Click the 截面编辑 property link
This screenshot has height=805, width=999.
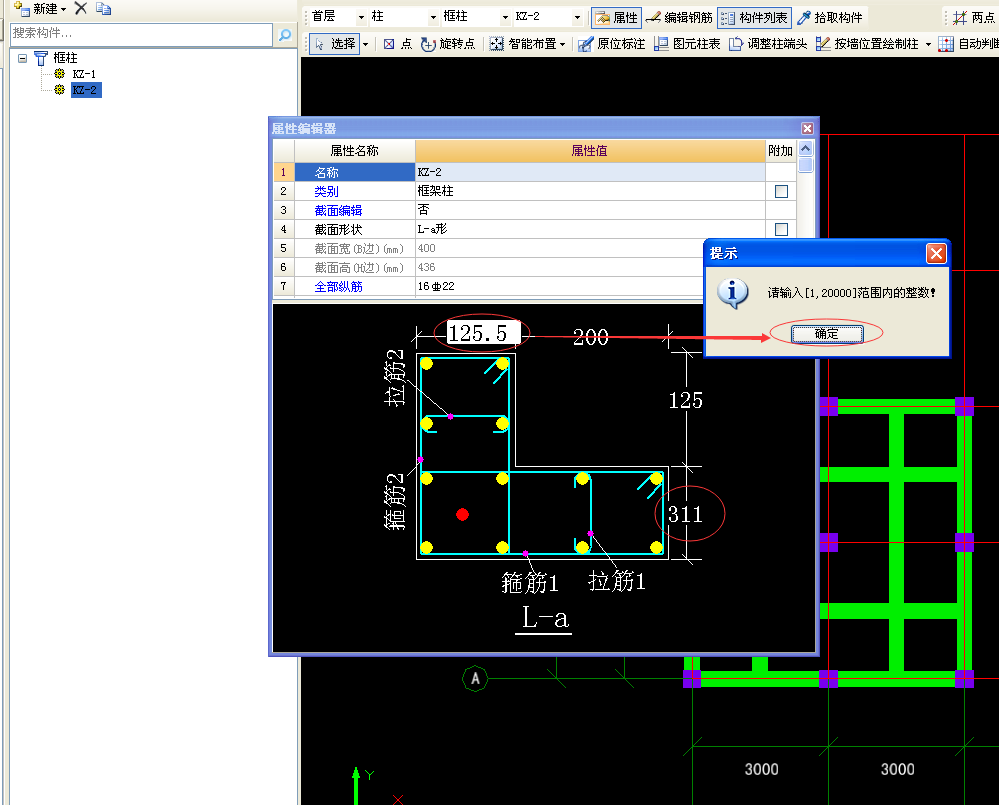pyautogui.click(x=338, y=211)
